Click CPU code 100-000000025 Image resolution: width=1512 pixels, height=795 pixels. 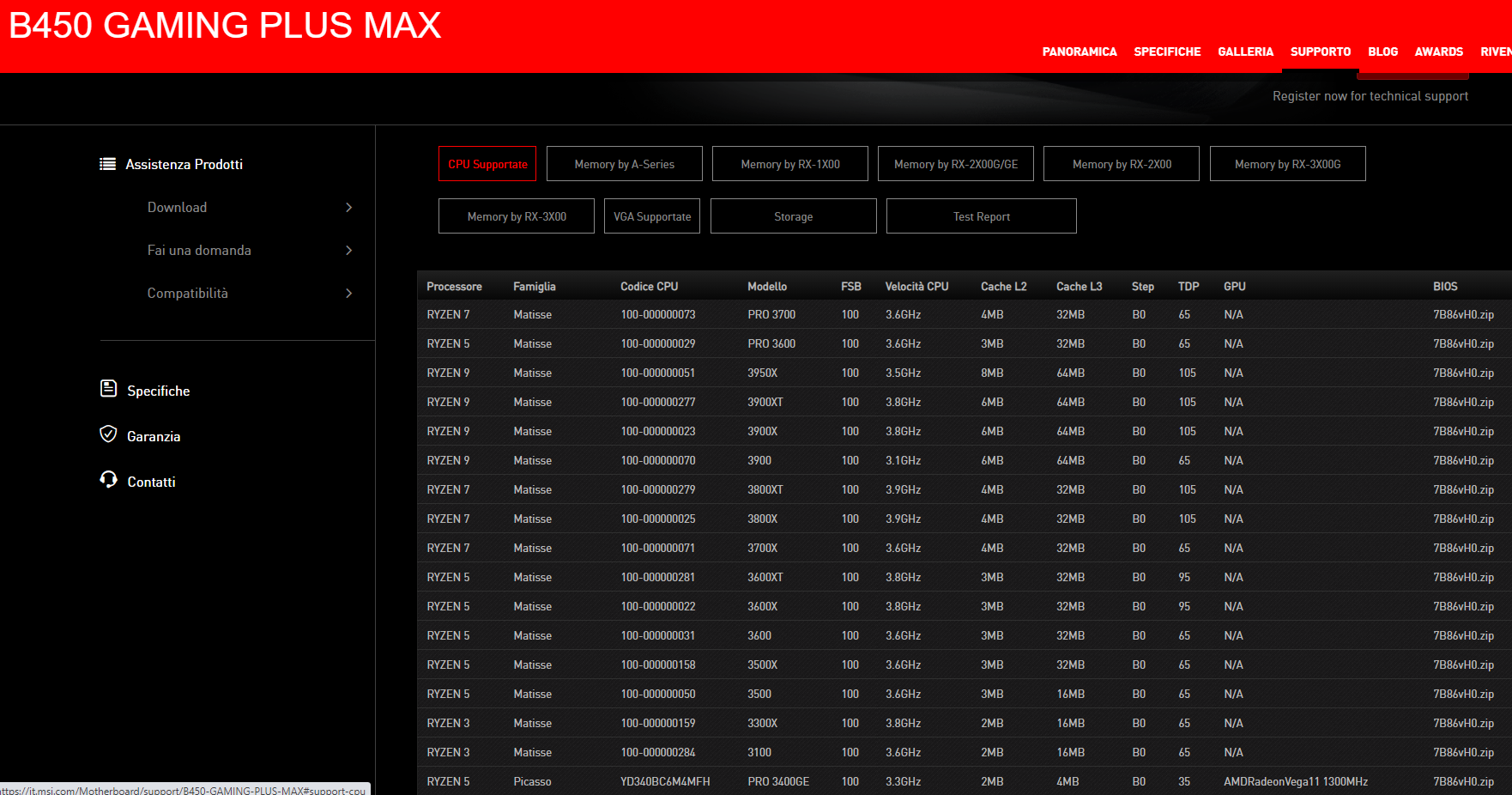click(658, 519)
